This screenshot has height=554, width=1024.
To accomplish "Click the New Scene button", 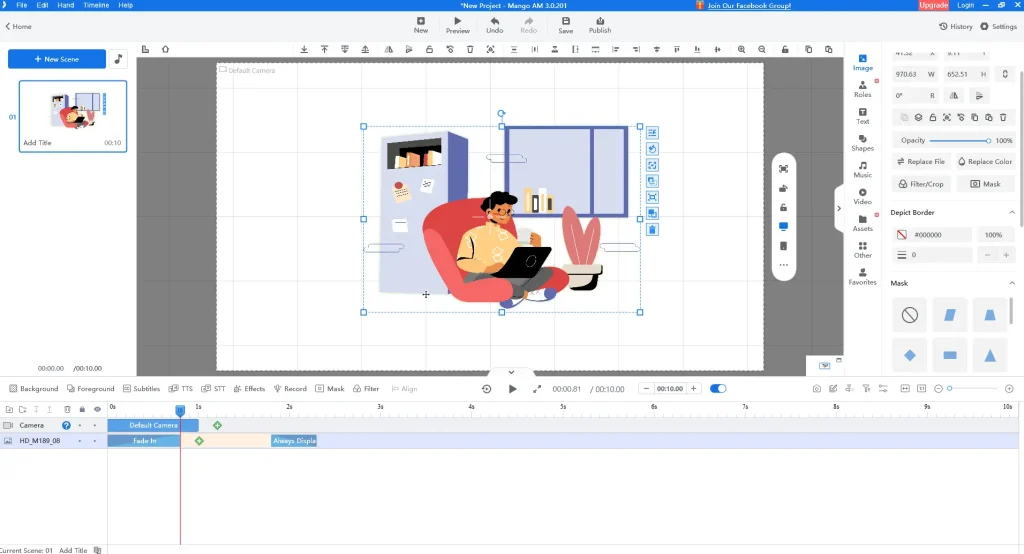I will click(57, 59).
